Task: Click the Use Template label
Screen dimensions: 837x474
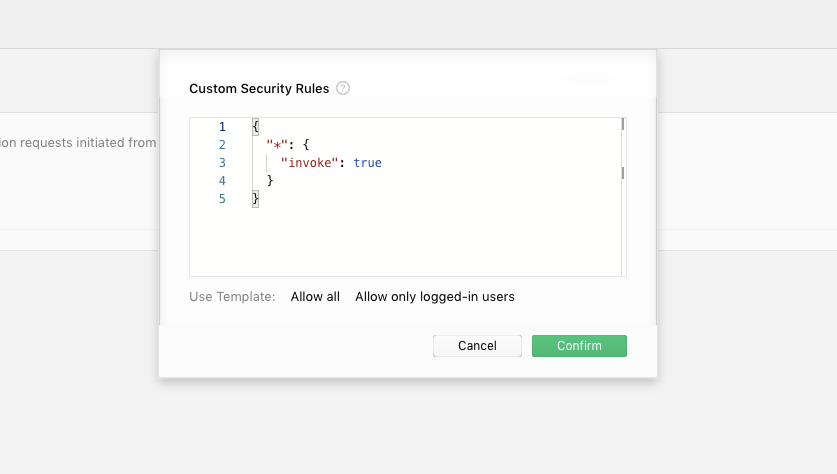Action: point(232,296)
